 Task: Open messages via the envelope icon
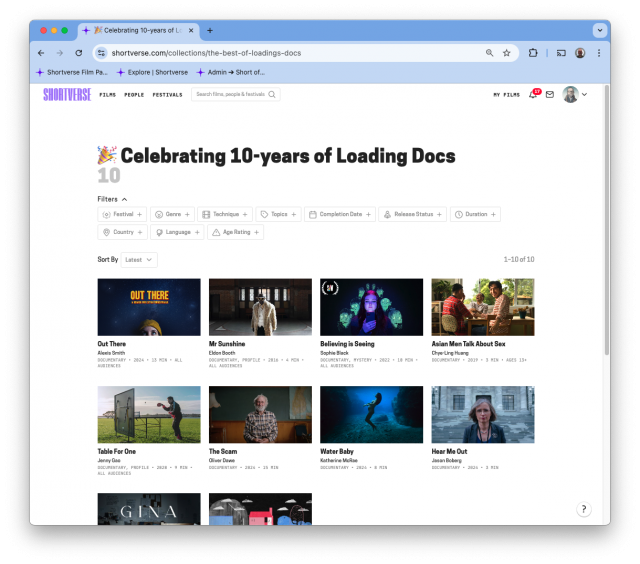coord(549,95)
